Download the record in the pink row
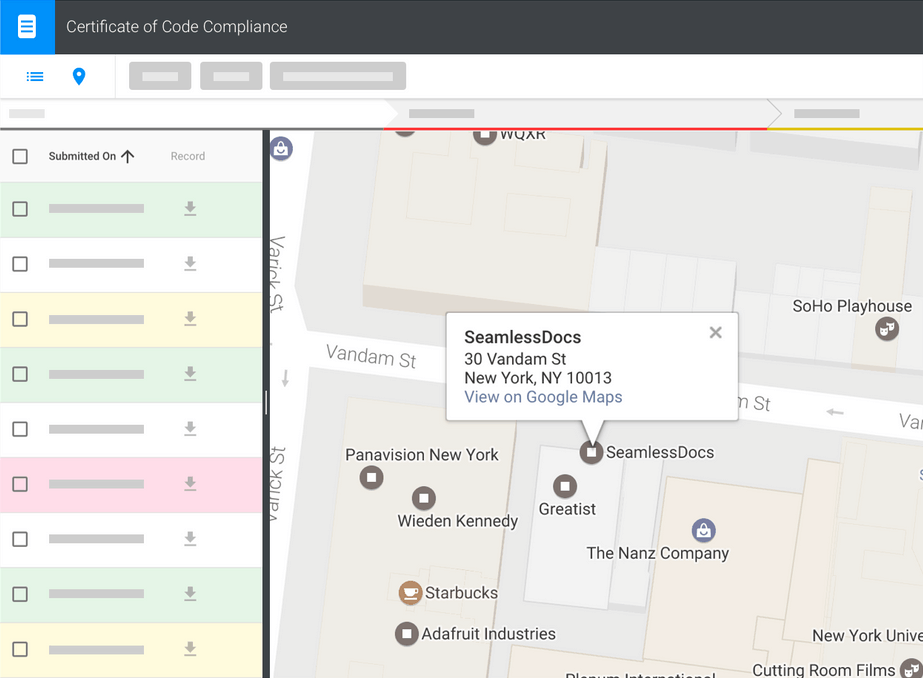The width and height of the screenshot is (923, 678). coord(190,484)
